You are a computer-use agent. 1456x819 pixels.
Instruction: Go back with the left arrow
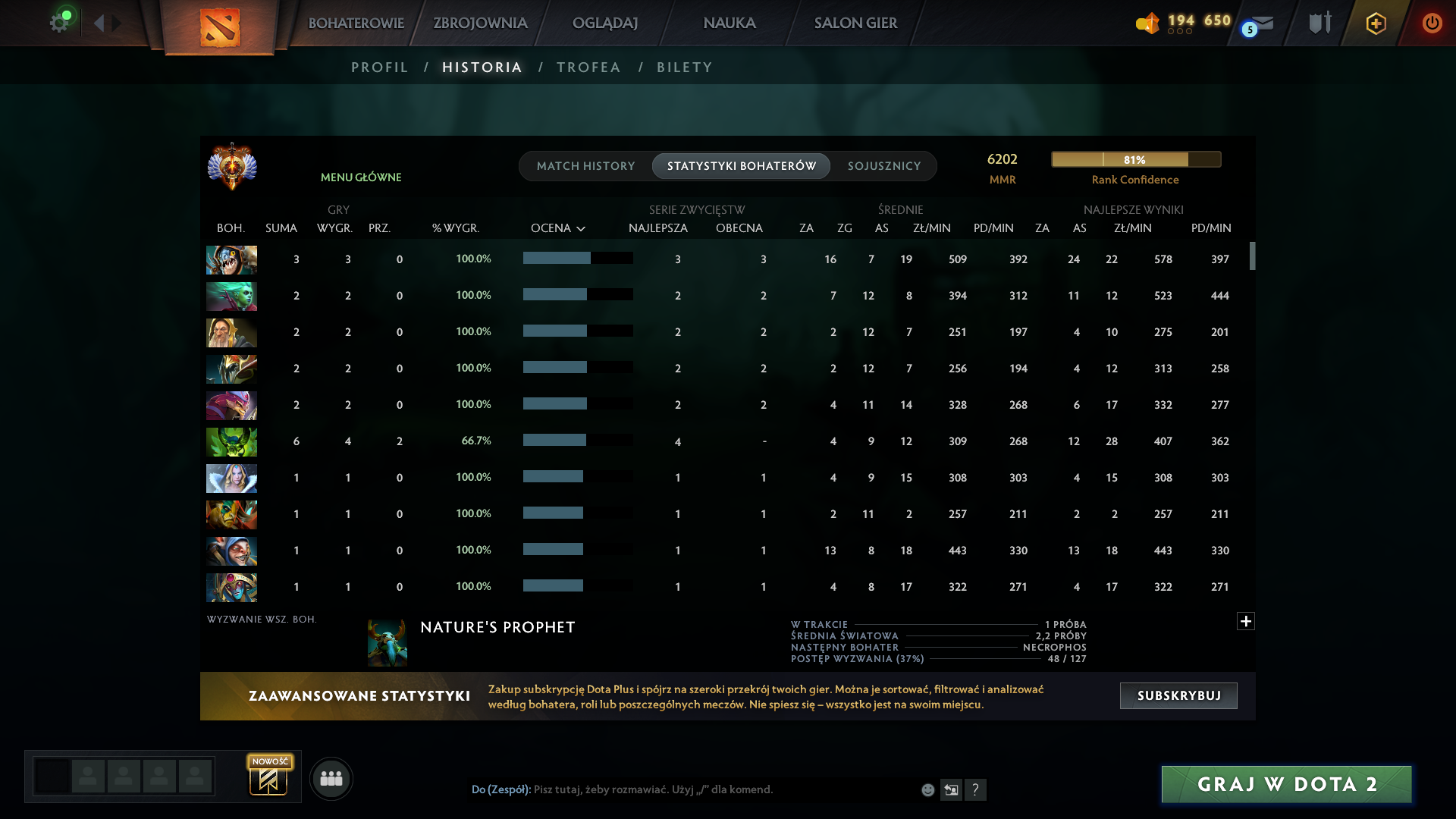click(x=99, y=23)
